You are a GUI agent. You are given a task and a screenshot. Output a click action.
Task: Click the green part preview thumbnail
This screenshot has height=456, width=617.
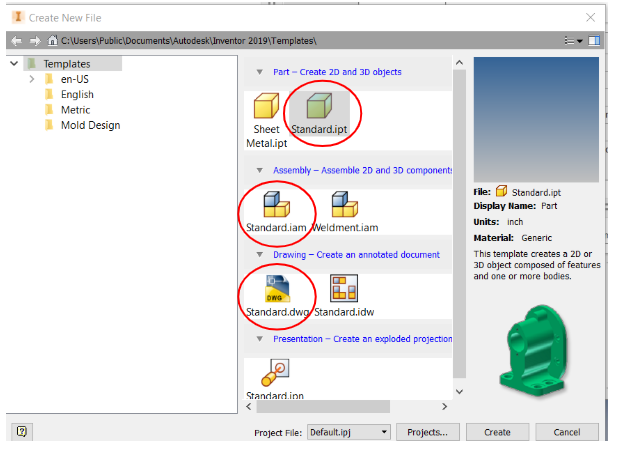coord(536,350)
